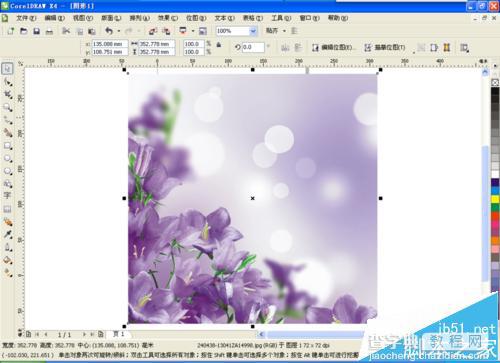Image resolution: width=500 pixels, height=363 pixels.
Task: Expand the Application launcher dropdown arrow
Action: tap(193, 31)
